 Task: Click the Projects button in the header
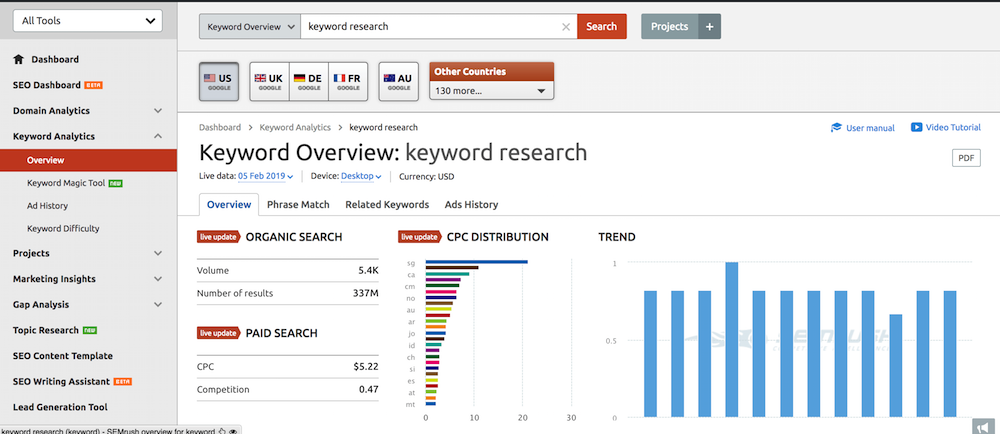(x=670, y=27)
